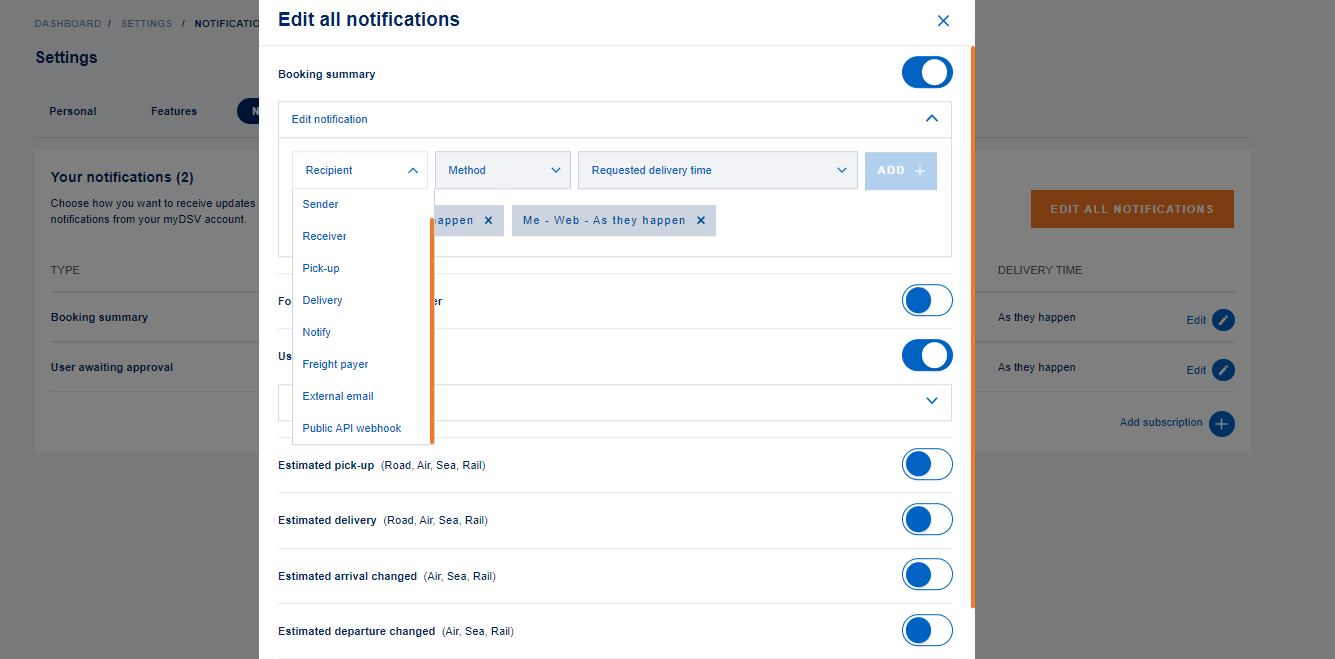The width and height of the screenshot is (1335, 659).
Task: Enable Estimated delivery notifications toggle
Action: coord(926,520)
